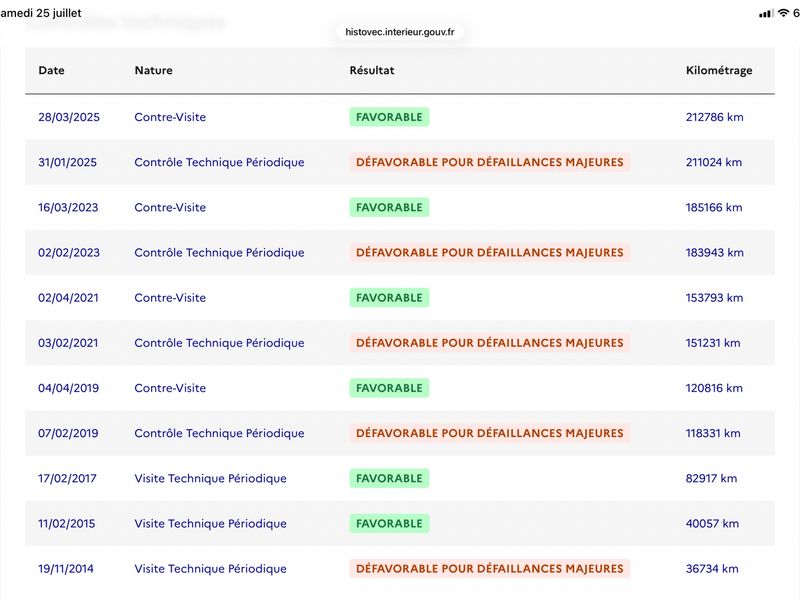
Task: Click the 16/03/2023 Contre-Visite row date
Action: [68, 207]
